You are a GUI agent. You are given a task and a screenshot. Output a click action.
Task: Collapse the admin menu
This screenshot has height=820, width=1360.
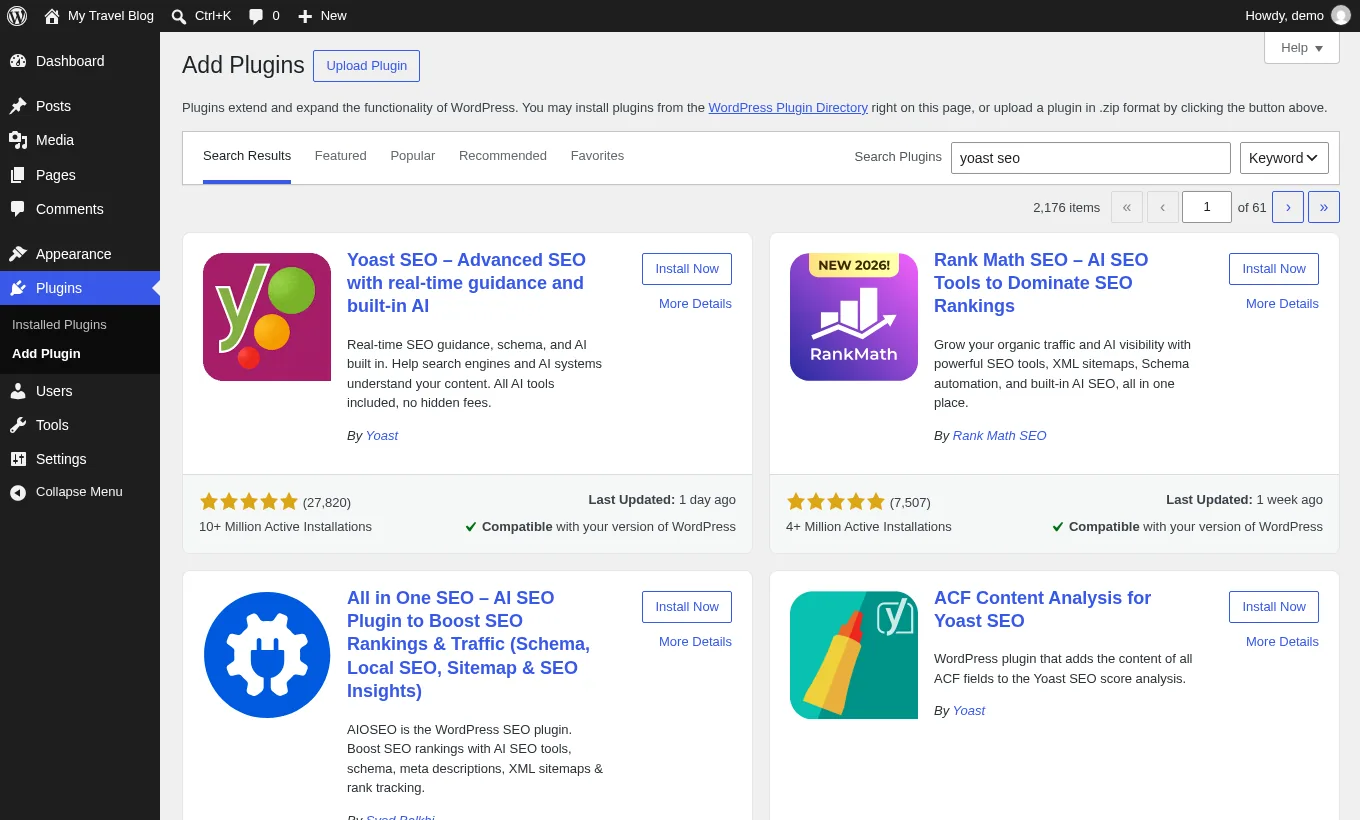(80, 492)
